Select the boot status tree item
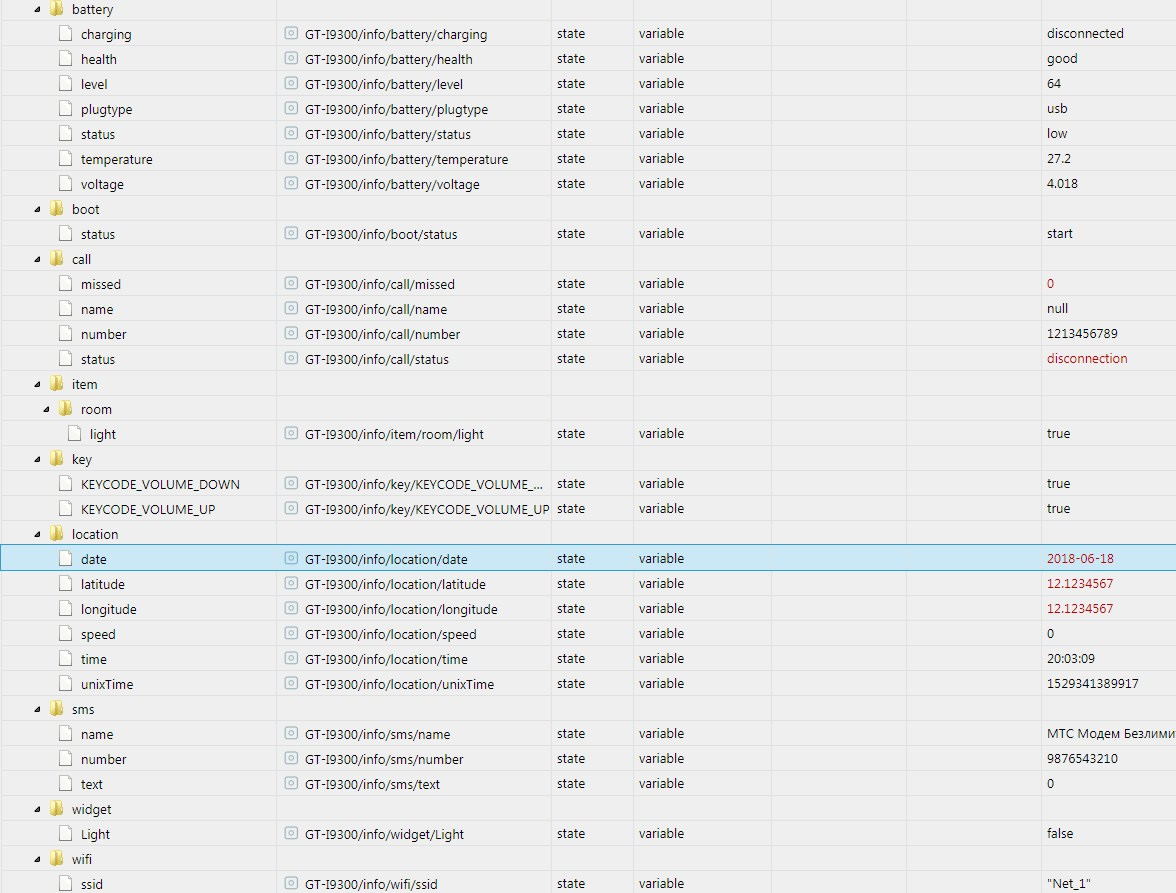Viewport: 1176px width, 893px height. [x=98, y=233]
